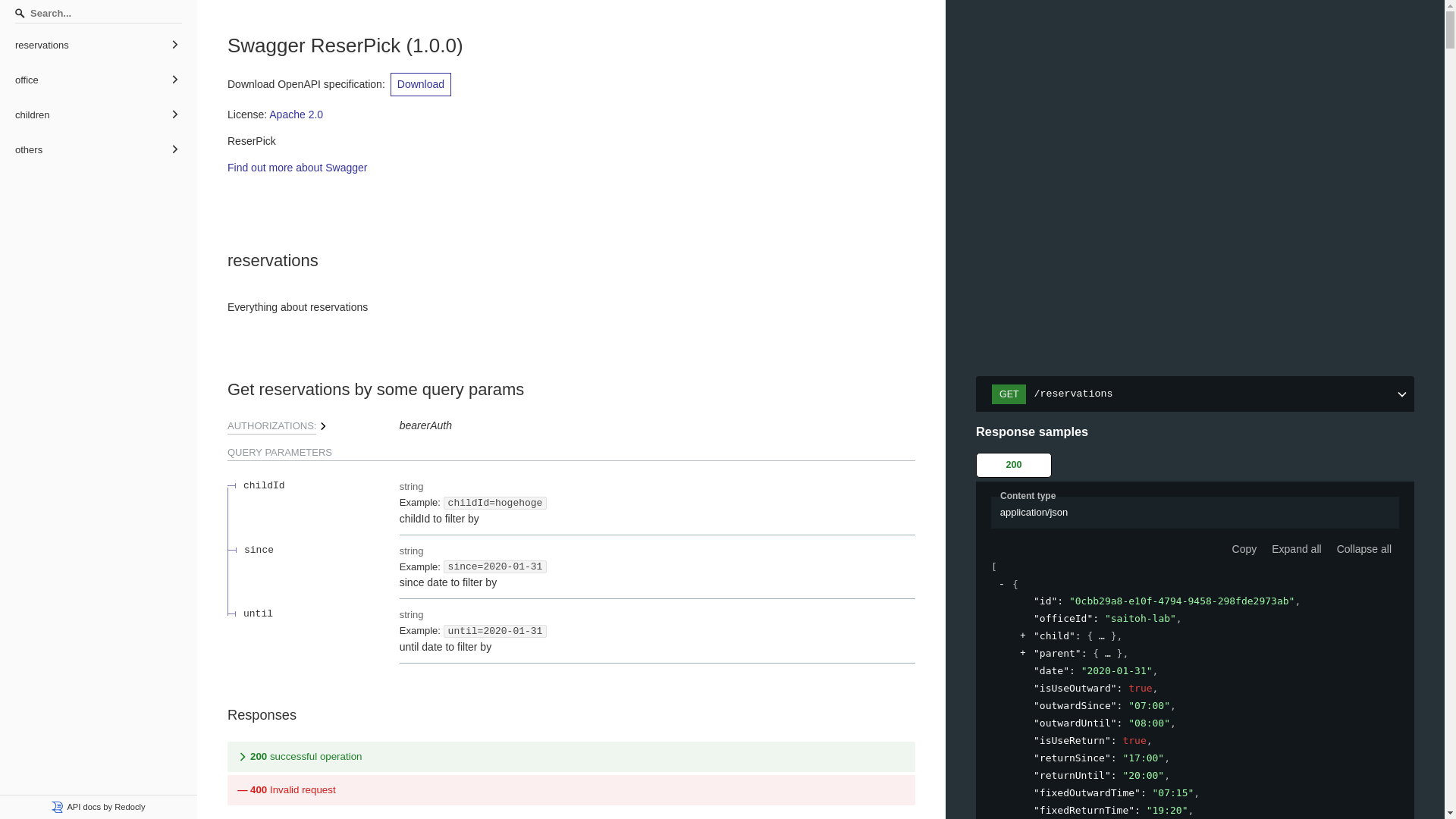The height and width of the screenshot is (819, 1456).
Task: Click the childId=hogehoge example value
Action: (495, 503)
